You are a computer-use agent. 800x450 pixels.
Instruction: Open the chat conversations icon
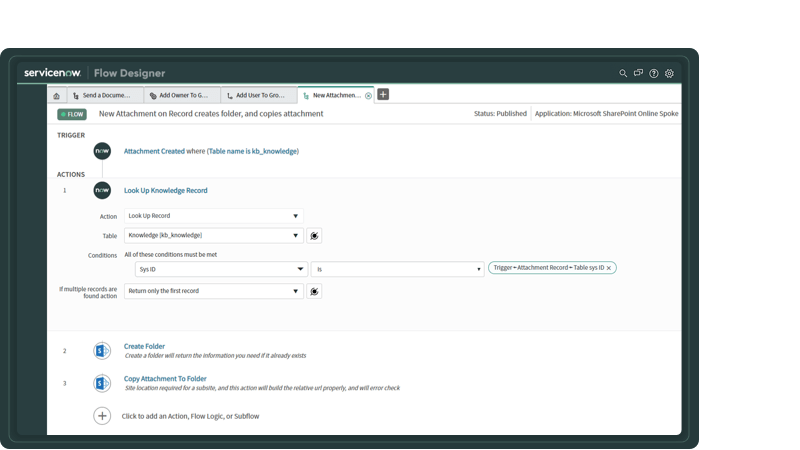coord(638,73)
